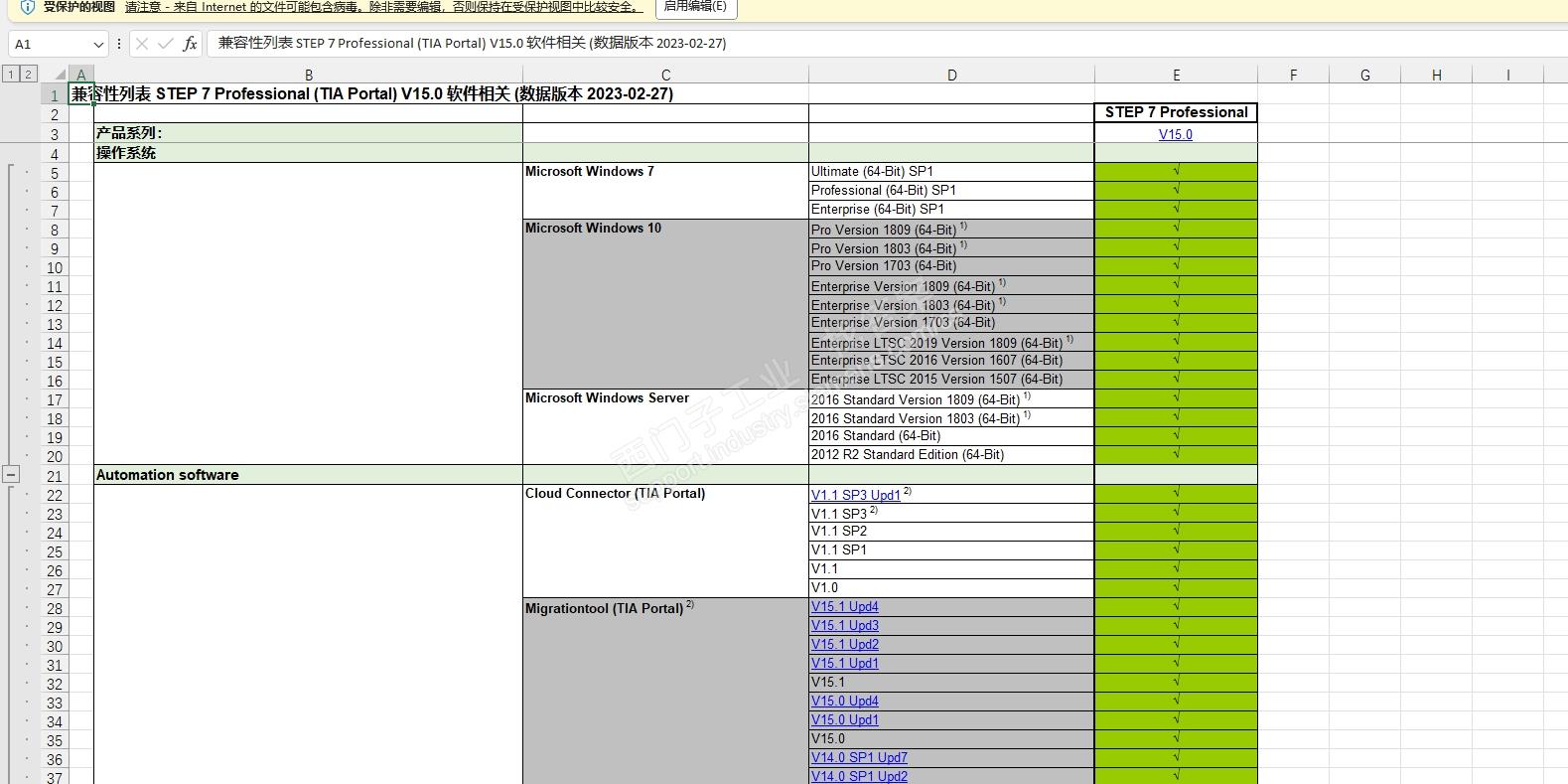Screen dimensions: 1568x784
Task: Select column F header
Action: coord(1293,75)
